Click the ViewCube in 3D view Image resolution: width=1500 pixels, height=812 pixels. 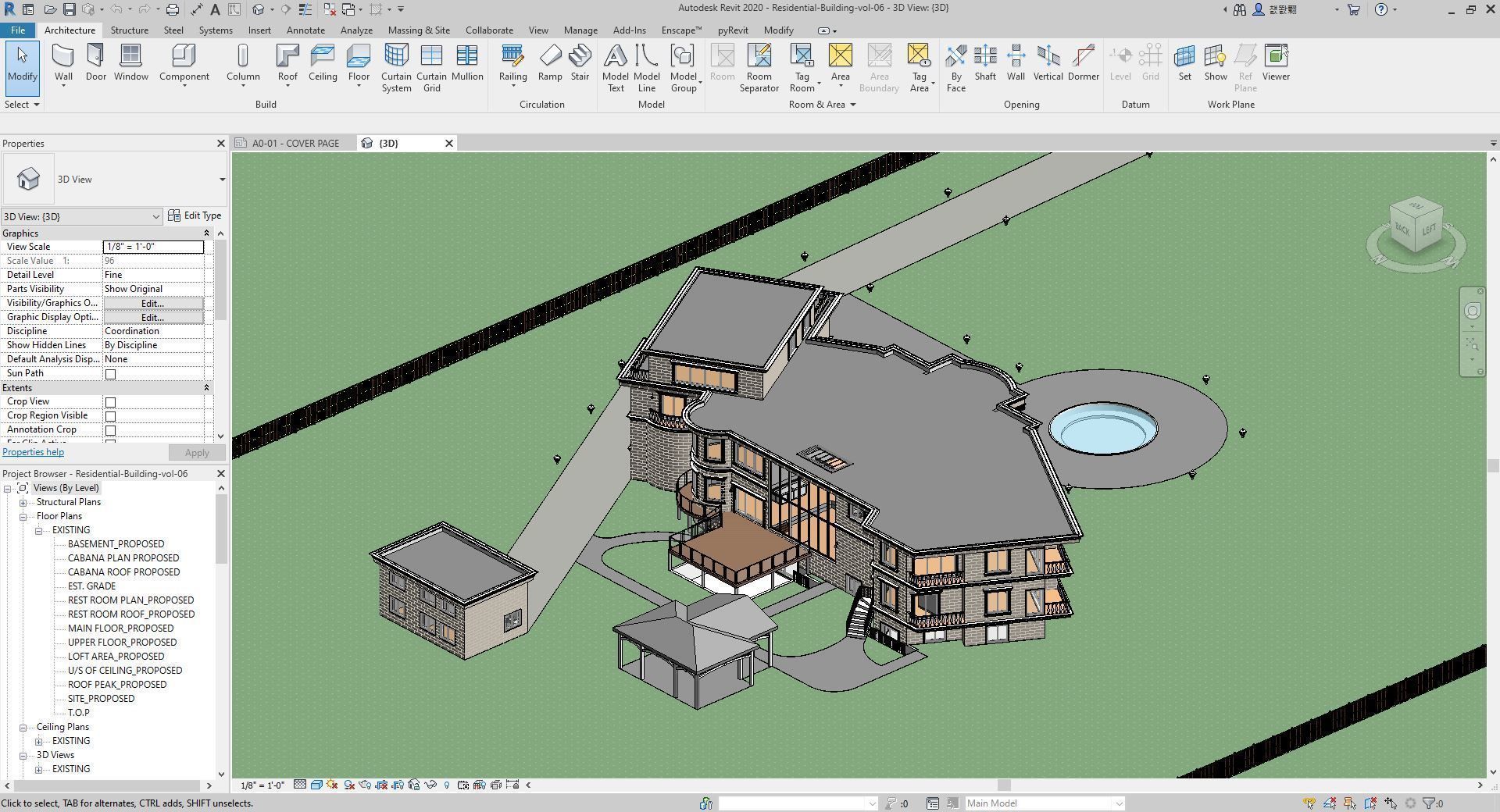1416,226
